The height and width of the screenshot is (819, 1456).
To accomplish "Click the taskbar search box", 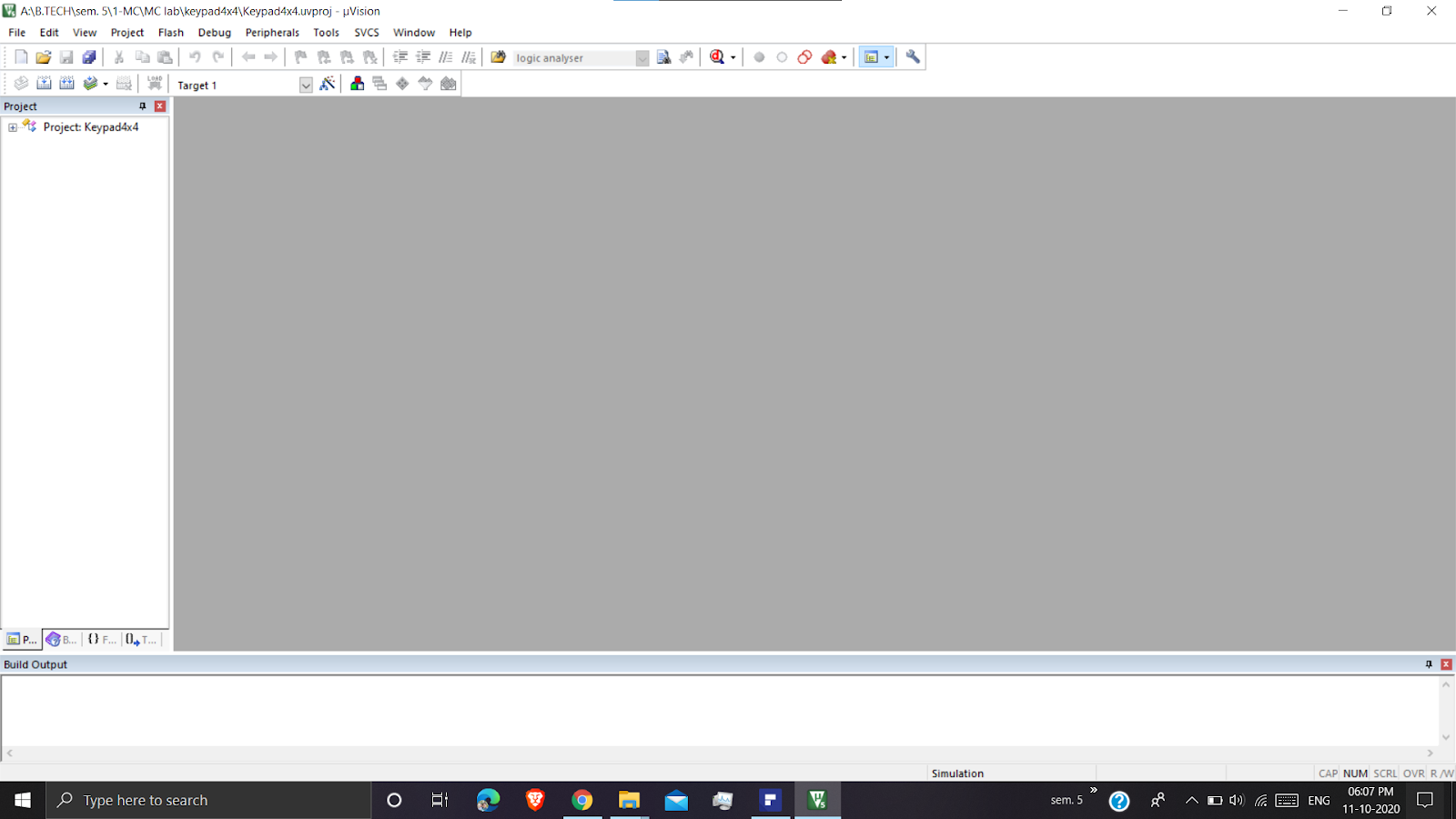I will [x=208, y=800].
